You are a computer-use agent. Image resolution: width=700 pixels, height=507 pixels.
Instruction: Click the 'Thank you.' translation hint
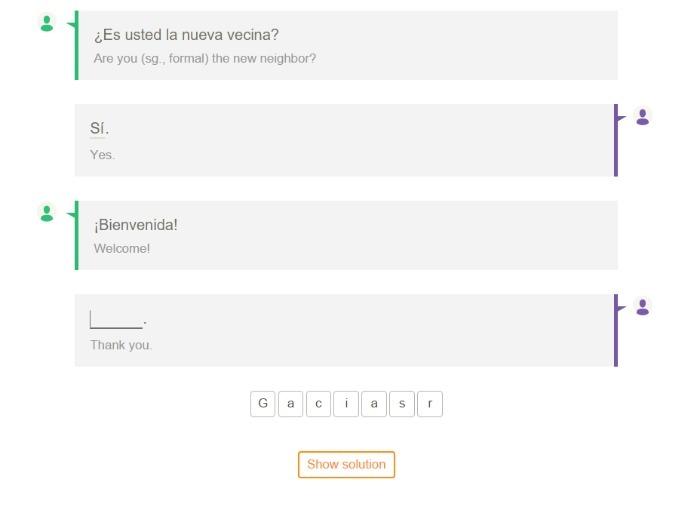121,345
